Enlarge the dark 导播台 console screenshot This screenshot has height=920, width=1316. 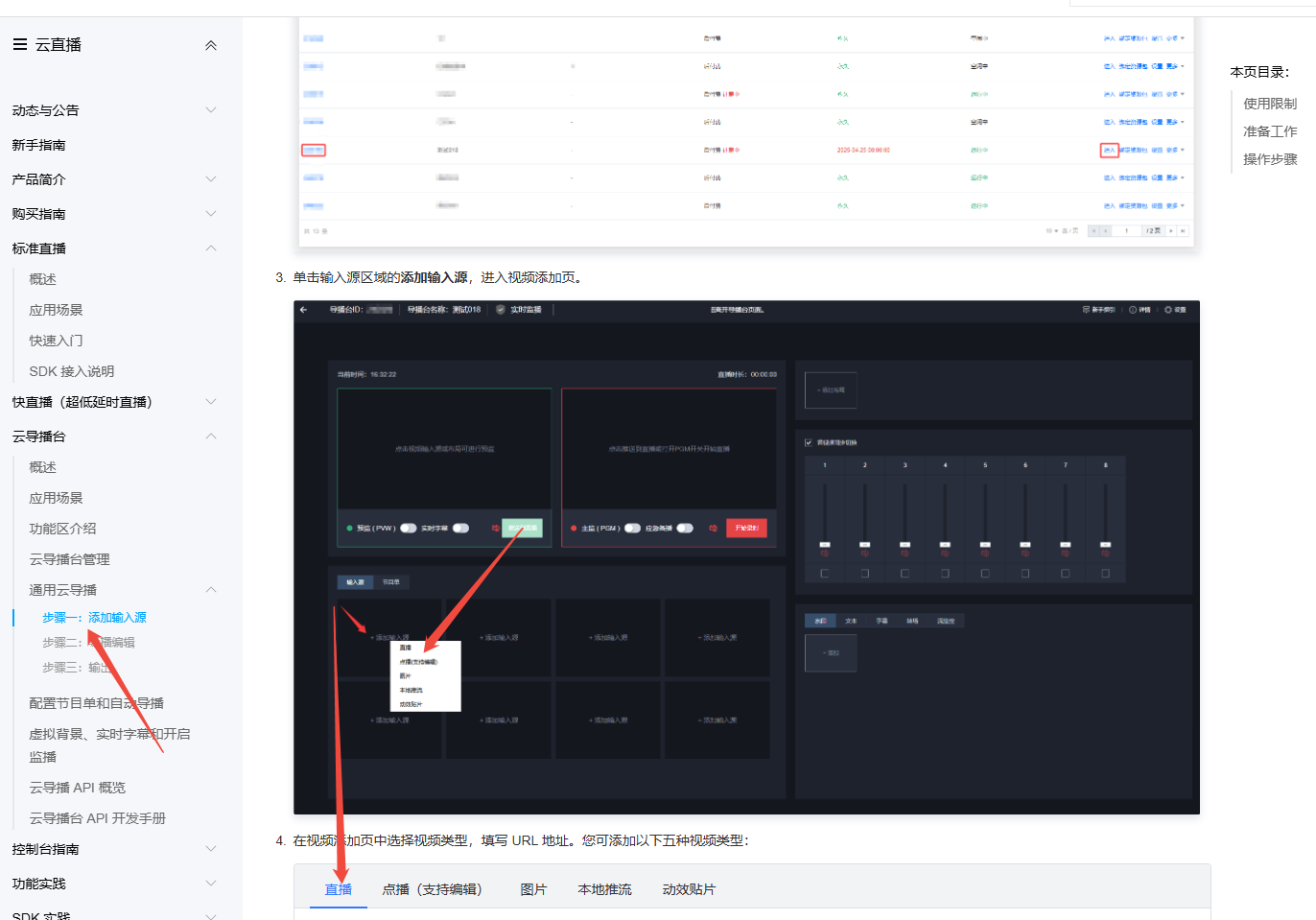coord(746,557)
